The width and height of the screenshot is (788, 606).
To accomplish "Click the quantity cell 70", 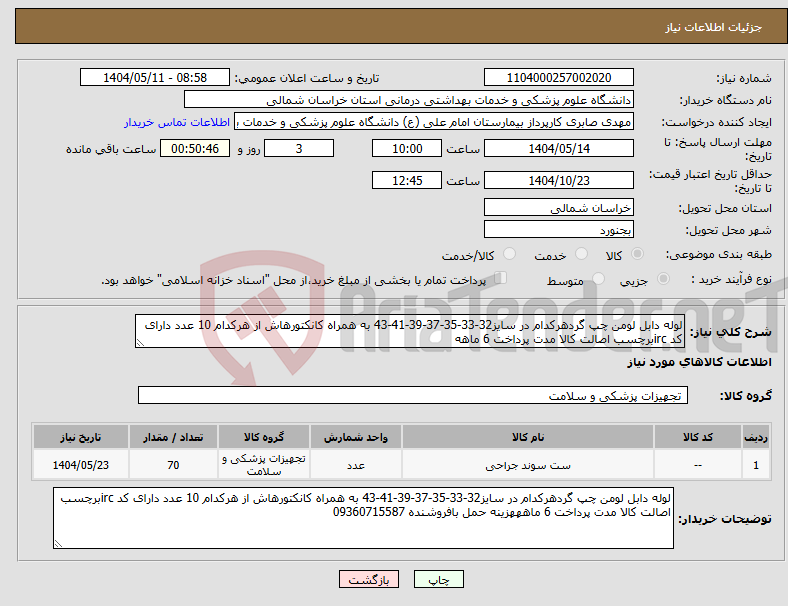I will coord(173,465).
